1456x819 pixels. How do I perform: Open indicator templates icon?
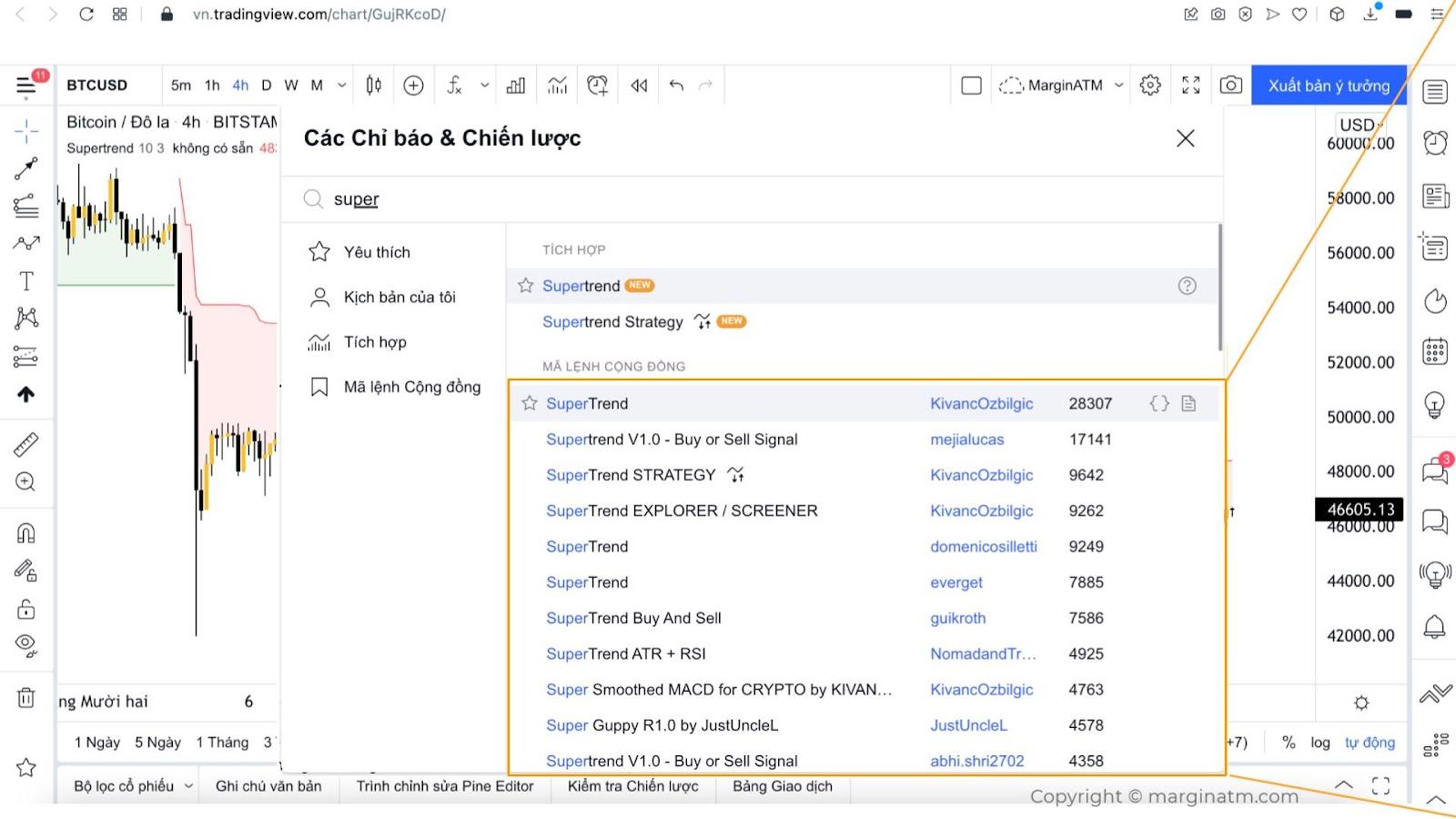click(557, 86)
